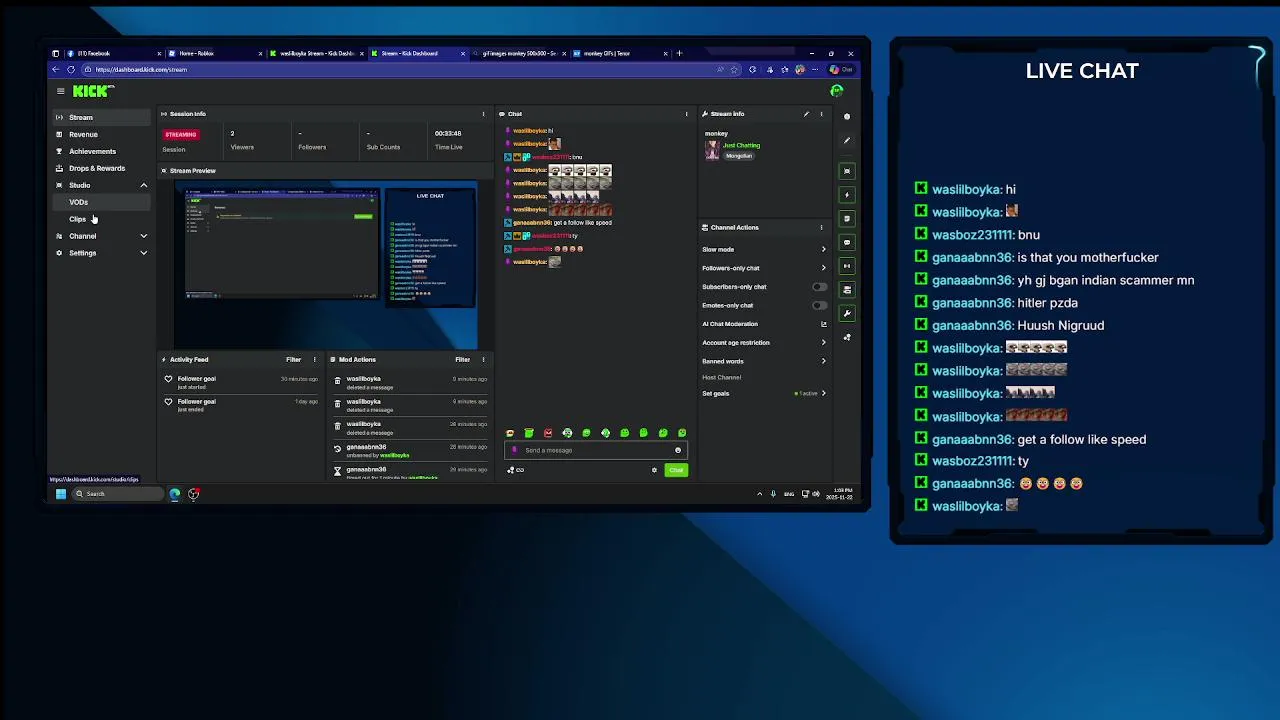Open Channel Actions three-dot menu
This screenshot has height=720, width=1280.
pyautogui.click(x=821, y=227)
